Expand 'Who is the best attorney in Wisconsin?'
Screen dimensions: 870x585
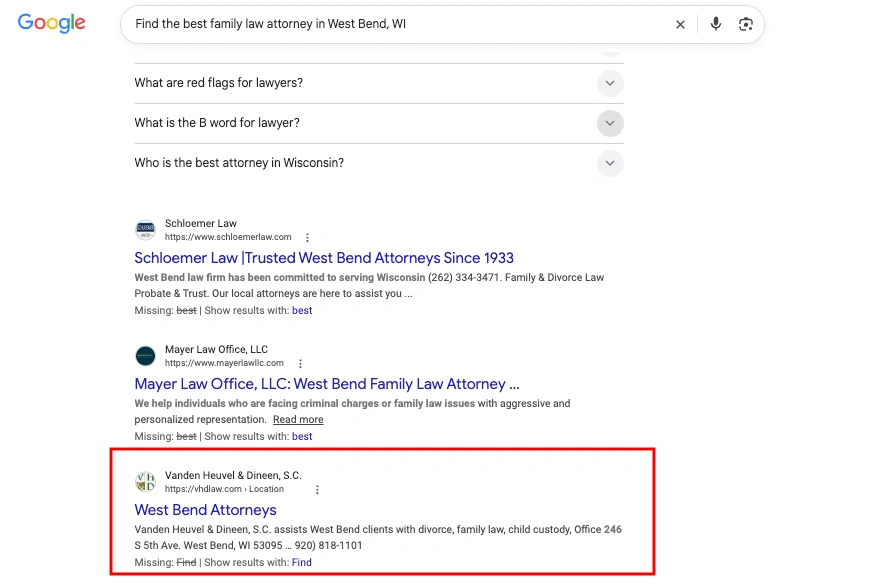[x=379, y=163]
